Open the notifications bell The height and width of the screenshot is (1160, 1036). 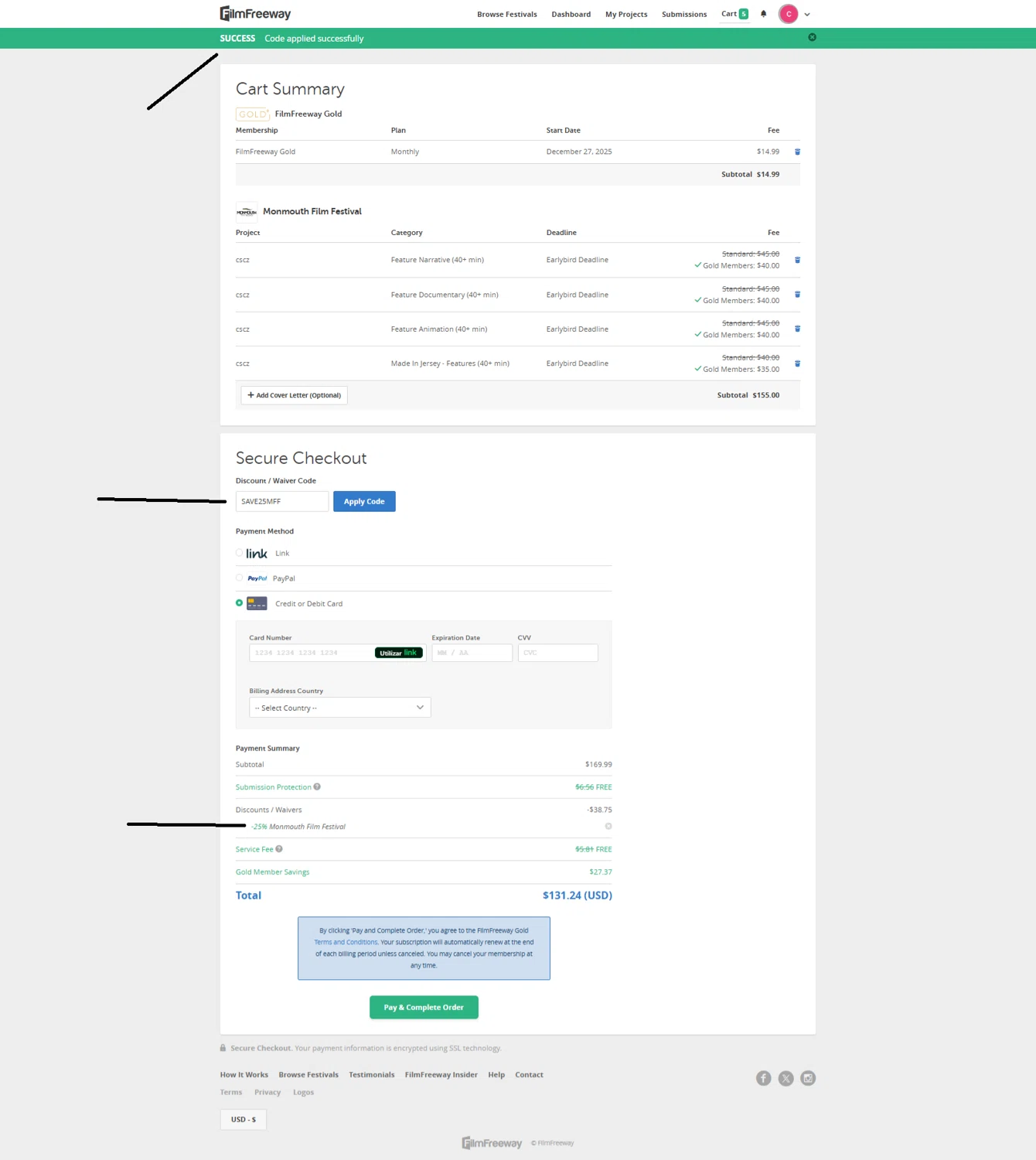(x=763, y=14)
